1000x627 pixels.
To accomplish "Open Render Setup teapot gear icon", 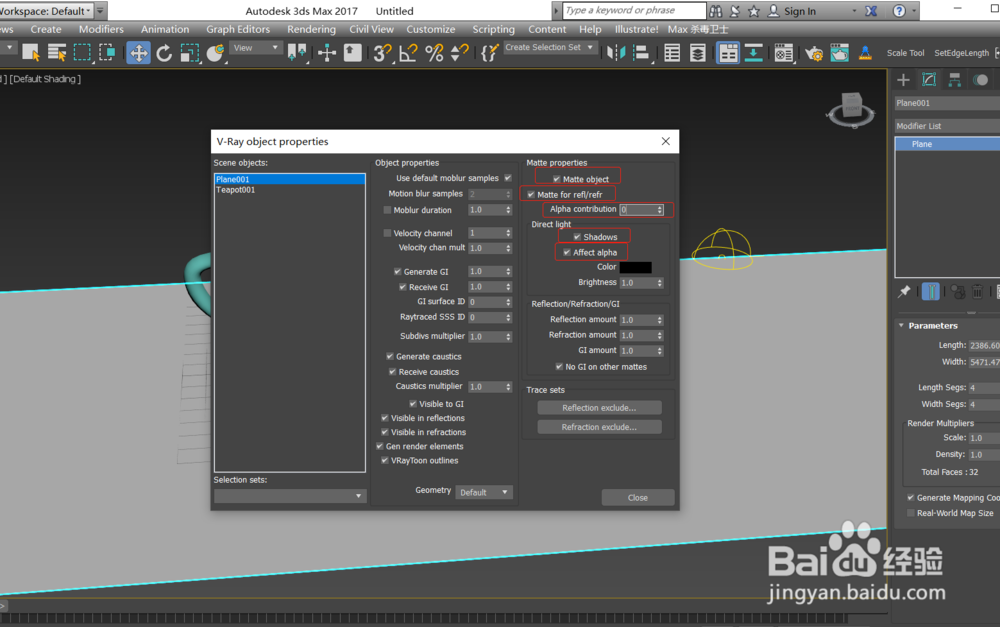I will click(814, 52).
